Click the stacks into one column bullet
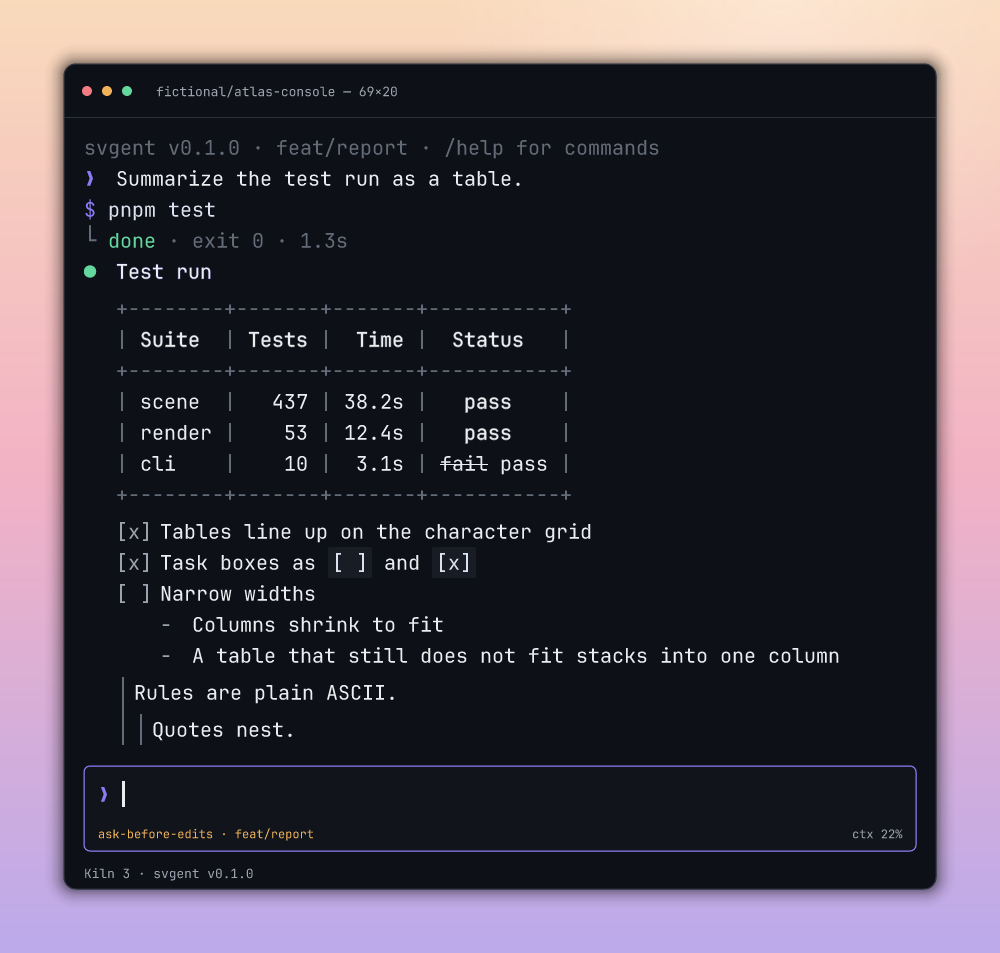 click(516, 656)
